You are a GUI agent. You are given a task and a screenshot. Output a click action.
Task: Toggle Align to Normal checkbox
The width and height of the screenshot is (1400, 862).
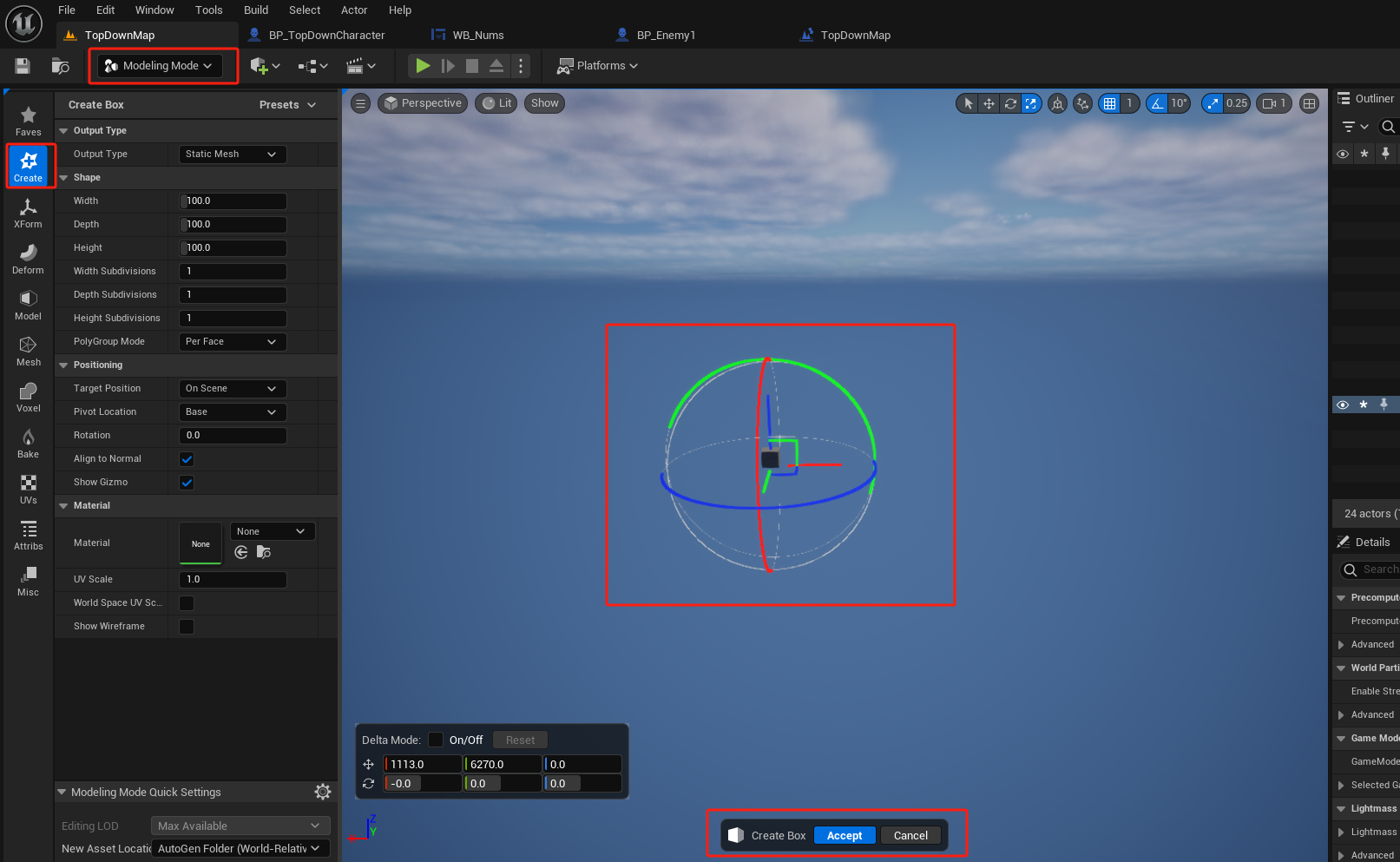(x=187, y=459)
